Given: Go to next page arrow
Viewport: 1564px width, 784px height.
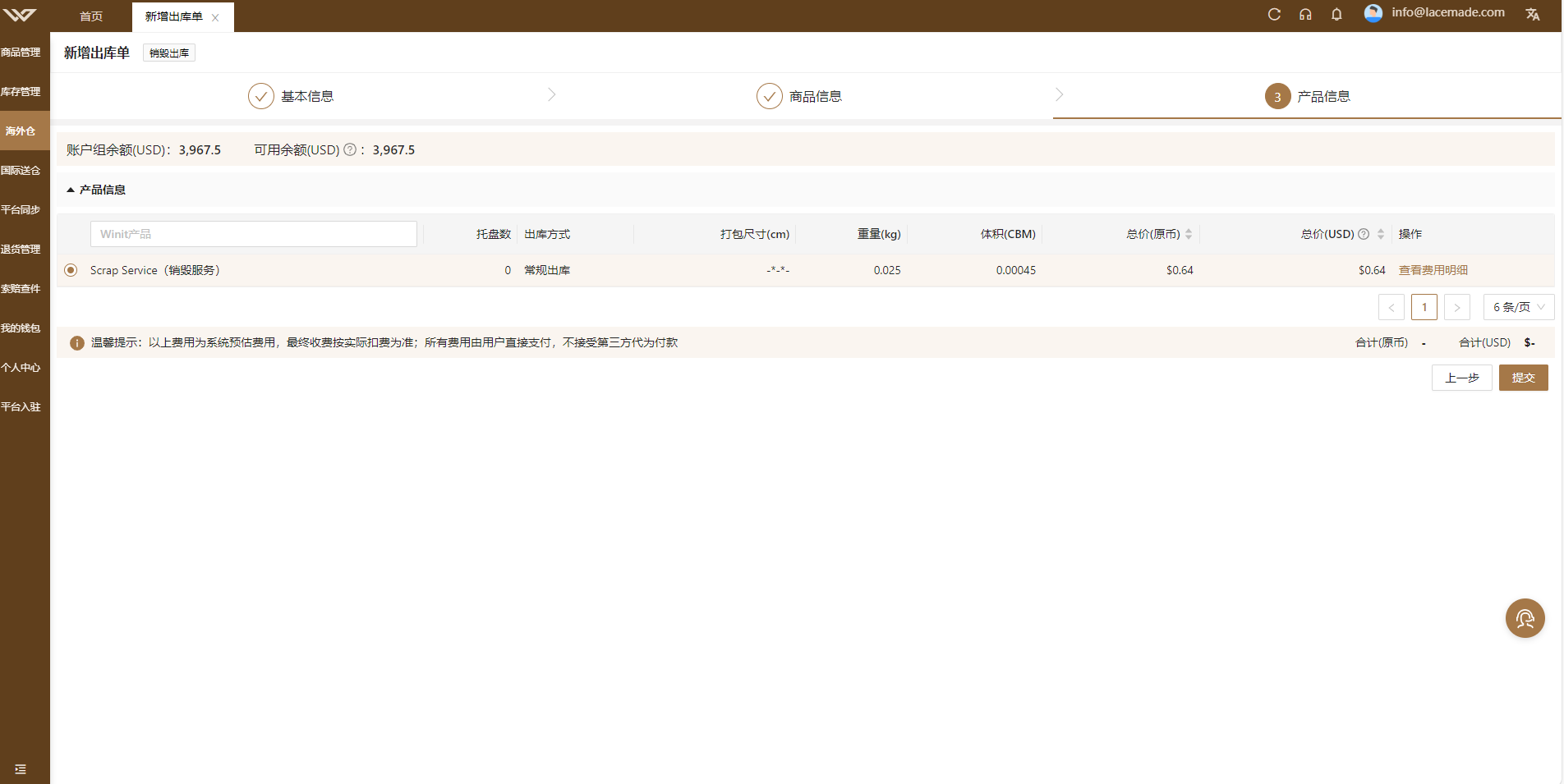Looking at the screenshot, I should [1456, 307].
